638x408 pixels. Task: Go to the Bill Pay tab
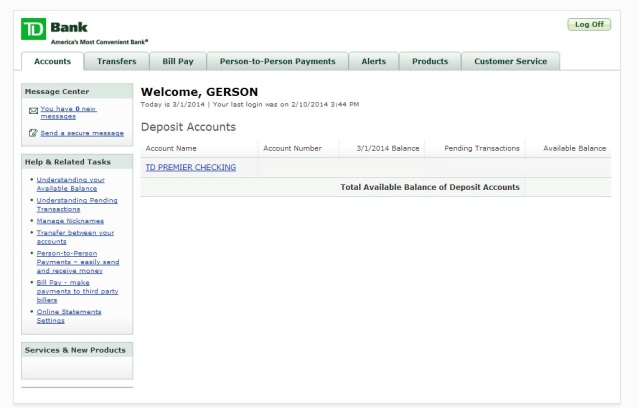[178, 61]
